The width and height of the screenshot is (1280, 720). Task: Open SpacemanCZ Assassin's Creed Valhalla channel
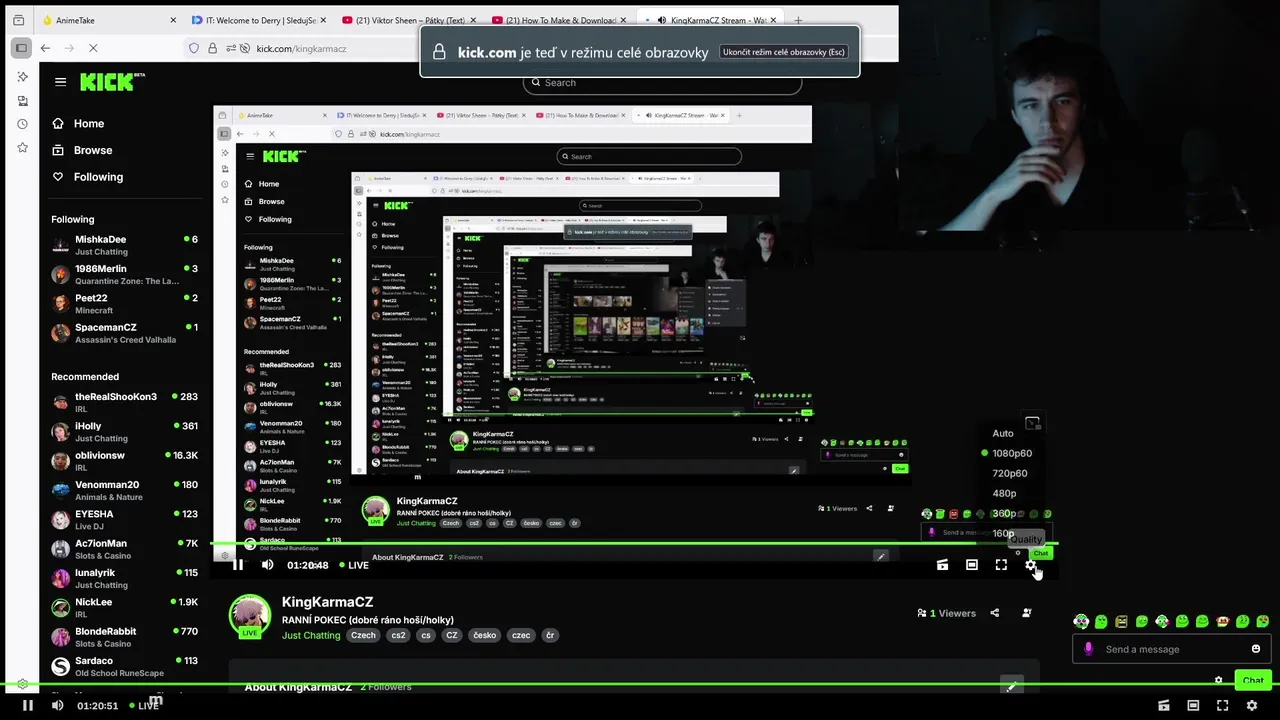(125, 333)
